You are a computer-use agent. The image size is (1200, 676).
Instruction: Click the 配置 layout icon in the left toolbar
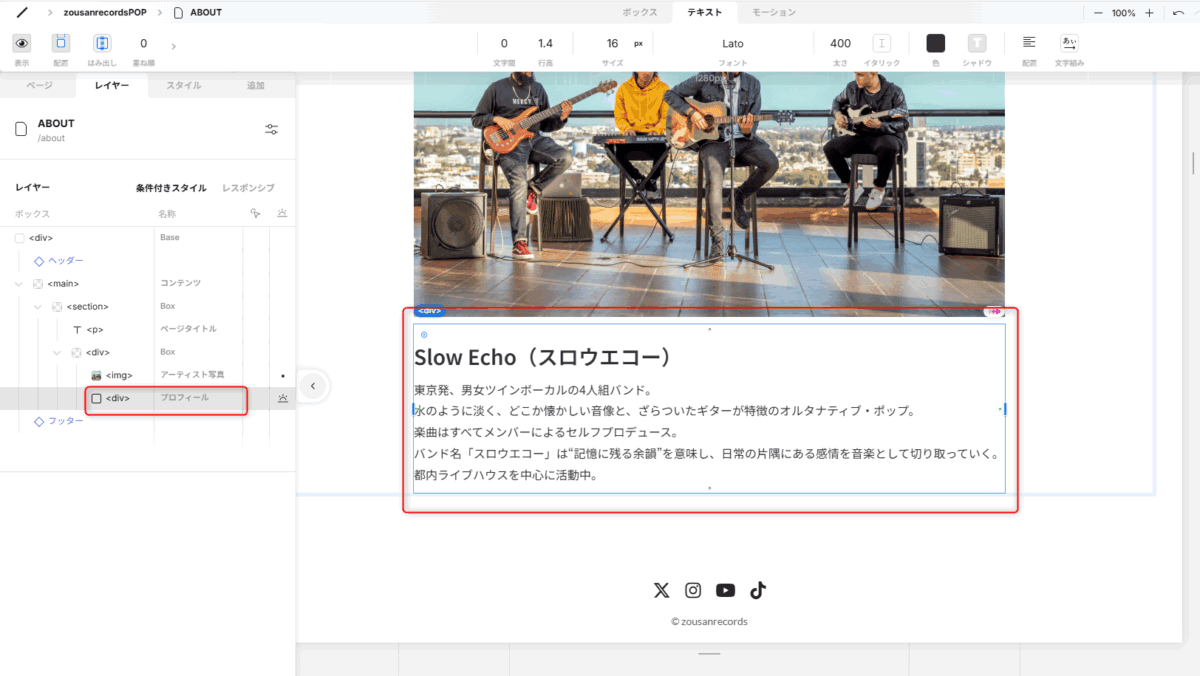click(61, 43)
